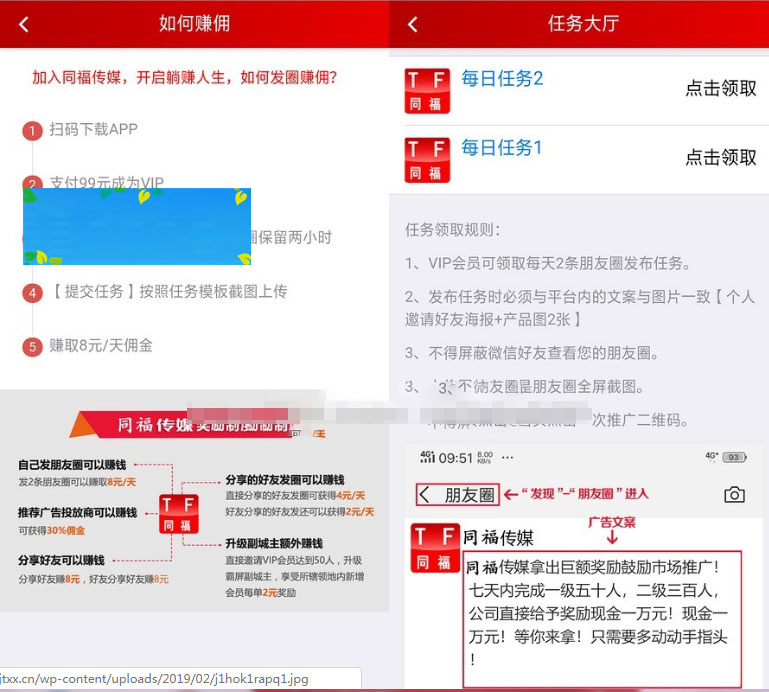The width and height of the screenshot is (769, 692).
Task: Click the TF logo beside 每日任务1
Action: (427, 160)
